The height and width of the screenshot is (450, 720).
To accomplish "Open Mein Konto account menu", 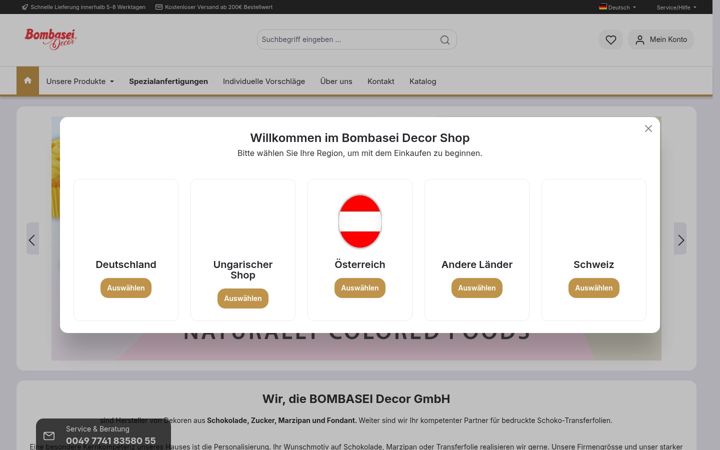I will tap(661, 40).
